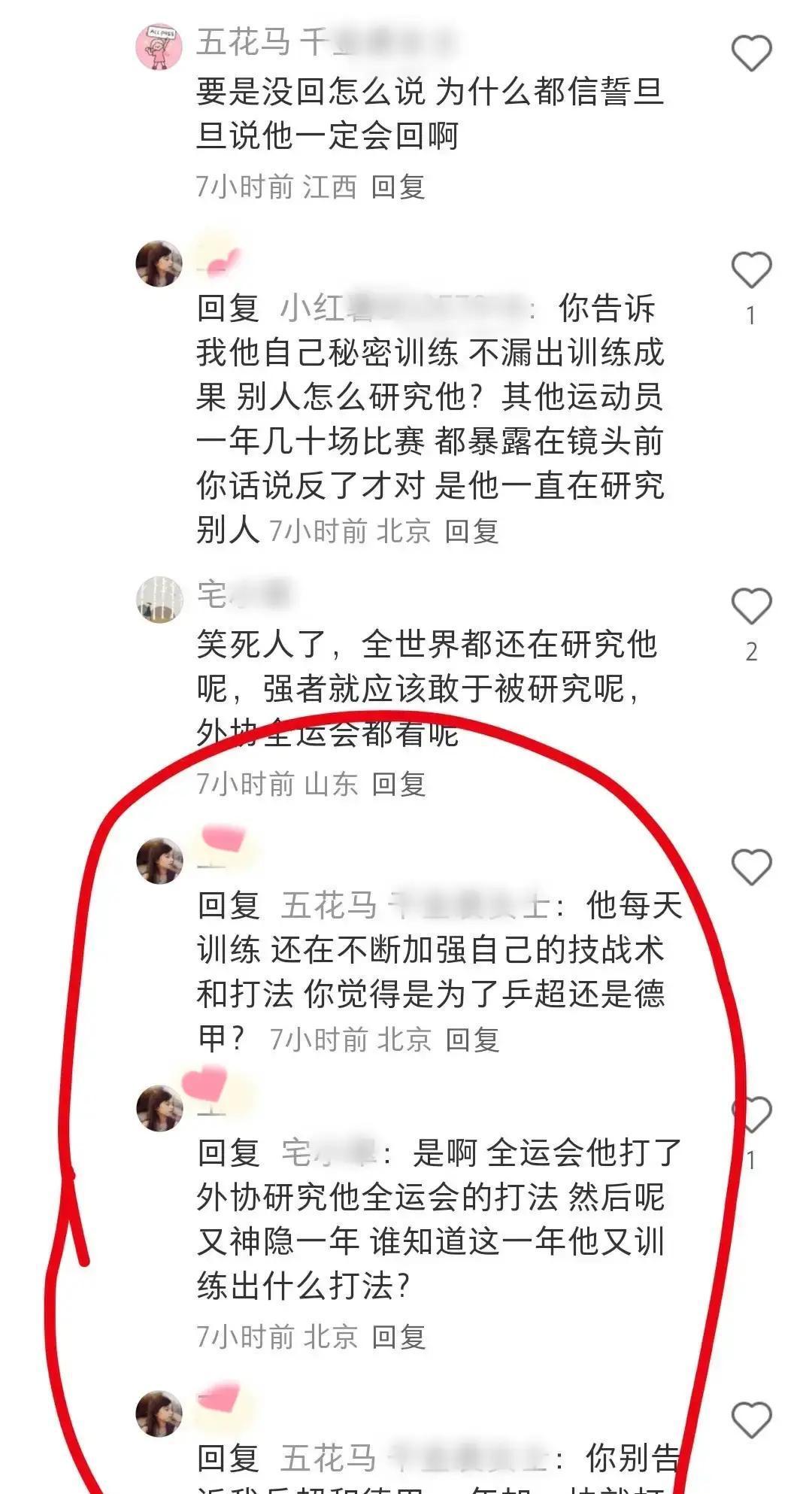Like the comment about 乒超还是德甲
The image size is (812, 1494).
(752, 867)
